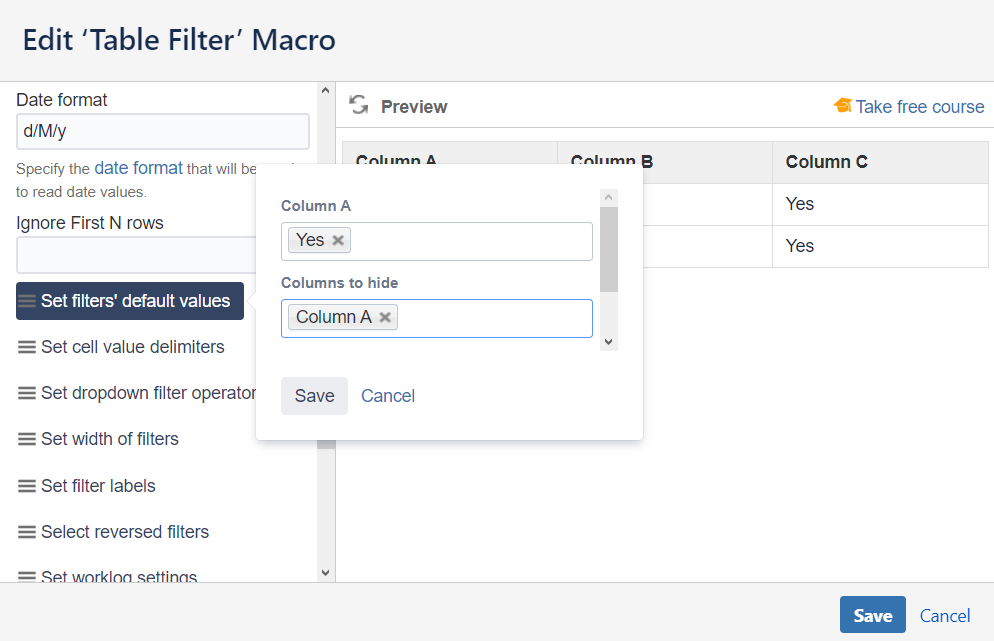This screenshot has height=641, width=994.
Task: Click hamburger icon beside Select reversed filters
Action: [x=27, y=532]
